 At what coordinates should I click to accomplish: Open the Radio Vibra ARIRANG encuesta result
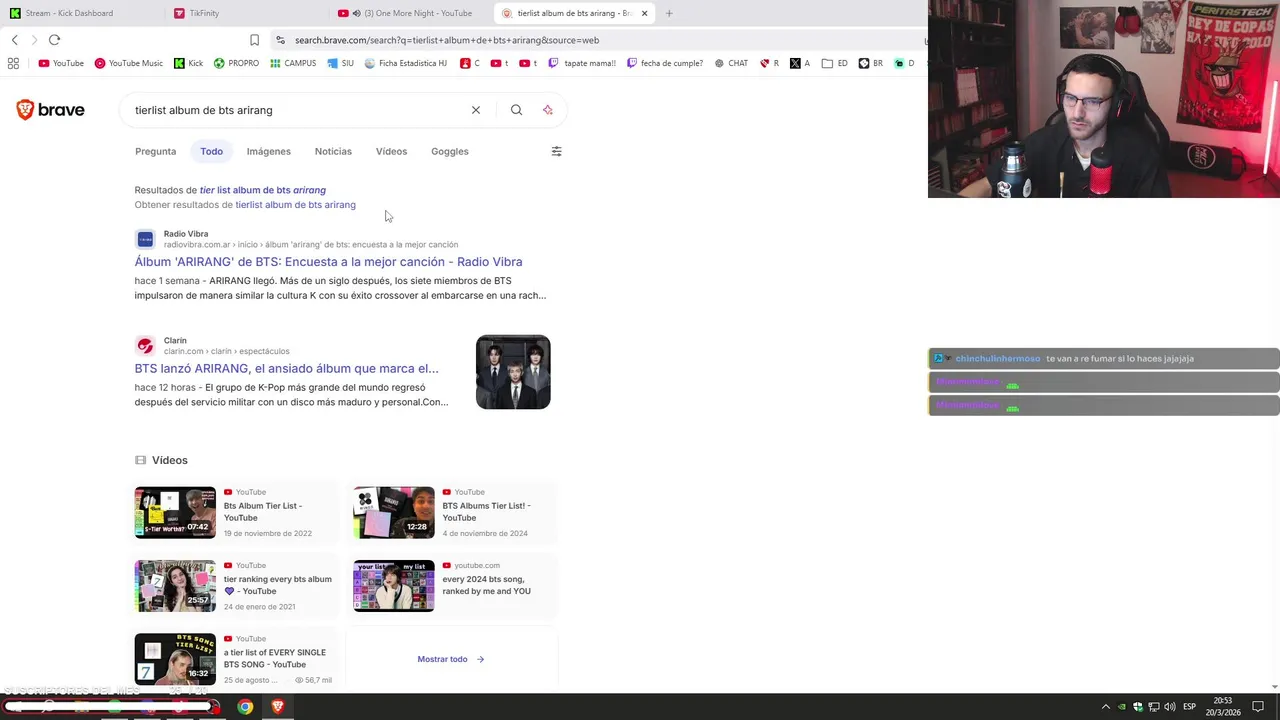pyautogui.click(x=328, y=262)
